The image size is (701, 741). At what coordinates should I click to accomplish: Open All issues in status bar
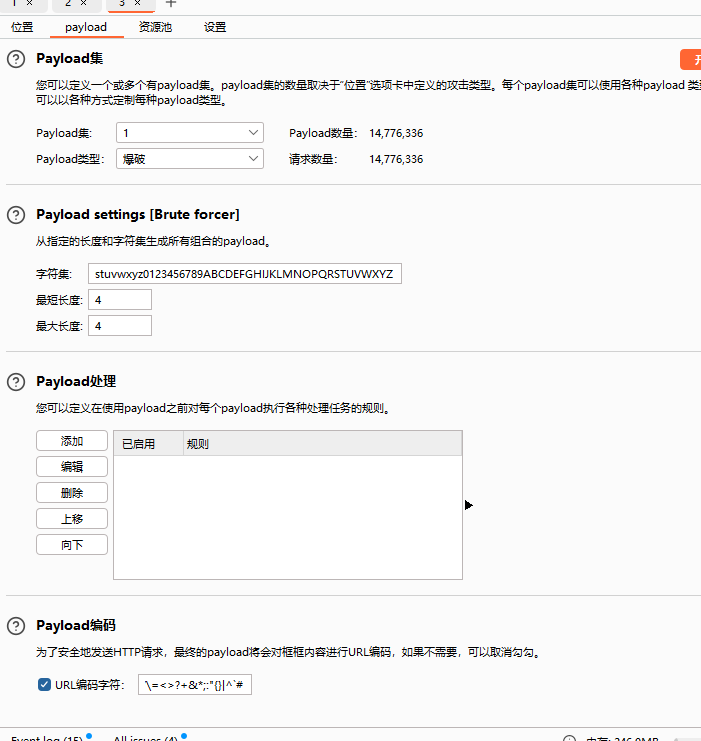tap(146, 738)
